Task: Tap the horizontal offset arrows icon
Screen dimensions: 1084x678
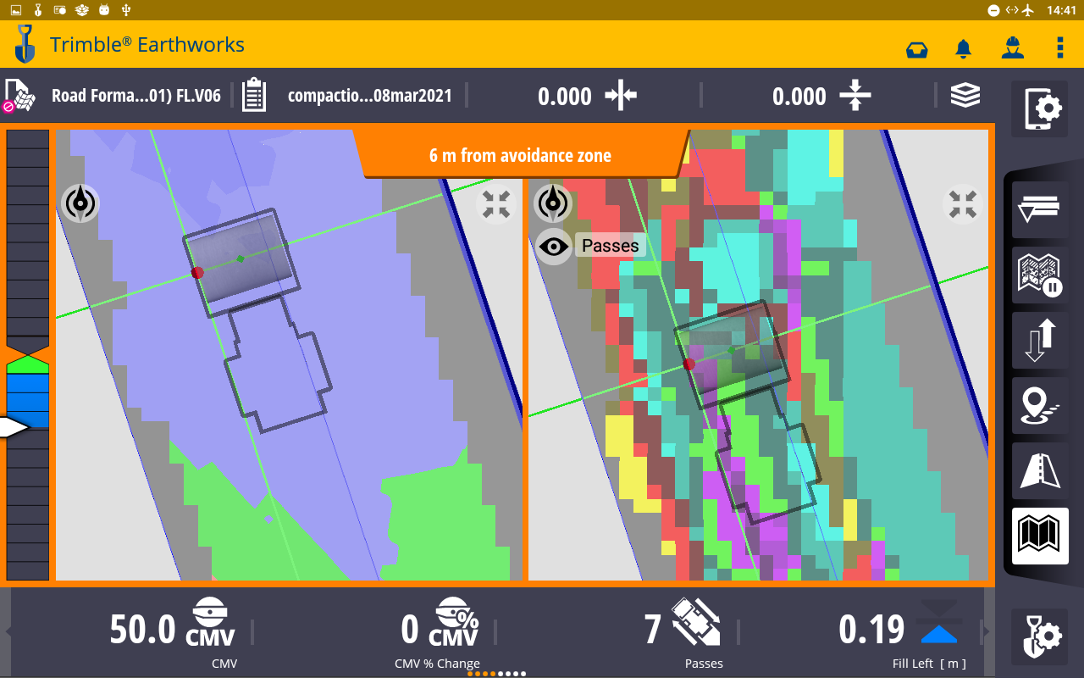Action: [x=621, y=95]
